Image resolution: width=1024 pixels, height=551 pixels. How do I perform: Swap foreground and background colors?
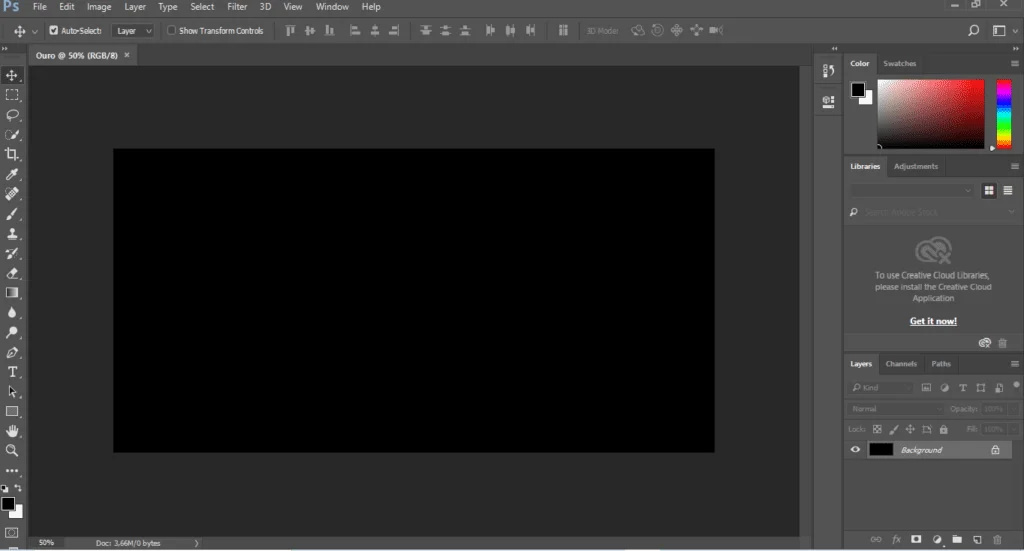point(18,488)
